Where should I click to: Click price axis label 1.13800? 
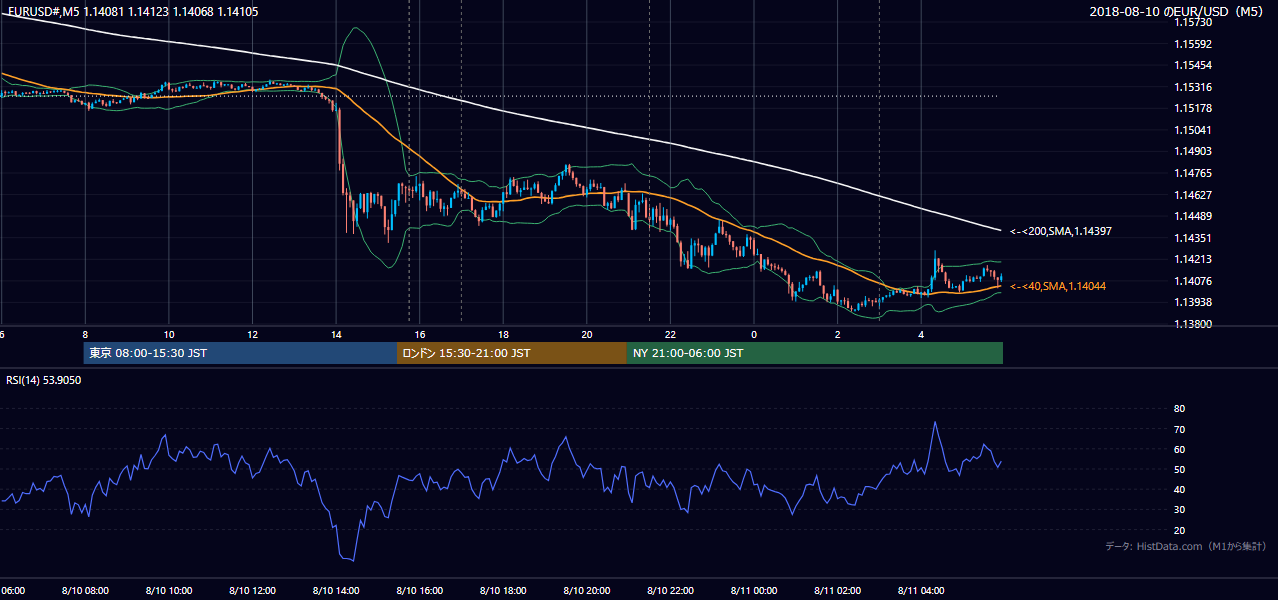click(1193, 324)
